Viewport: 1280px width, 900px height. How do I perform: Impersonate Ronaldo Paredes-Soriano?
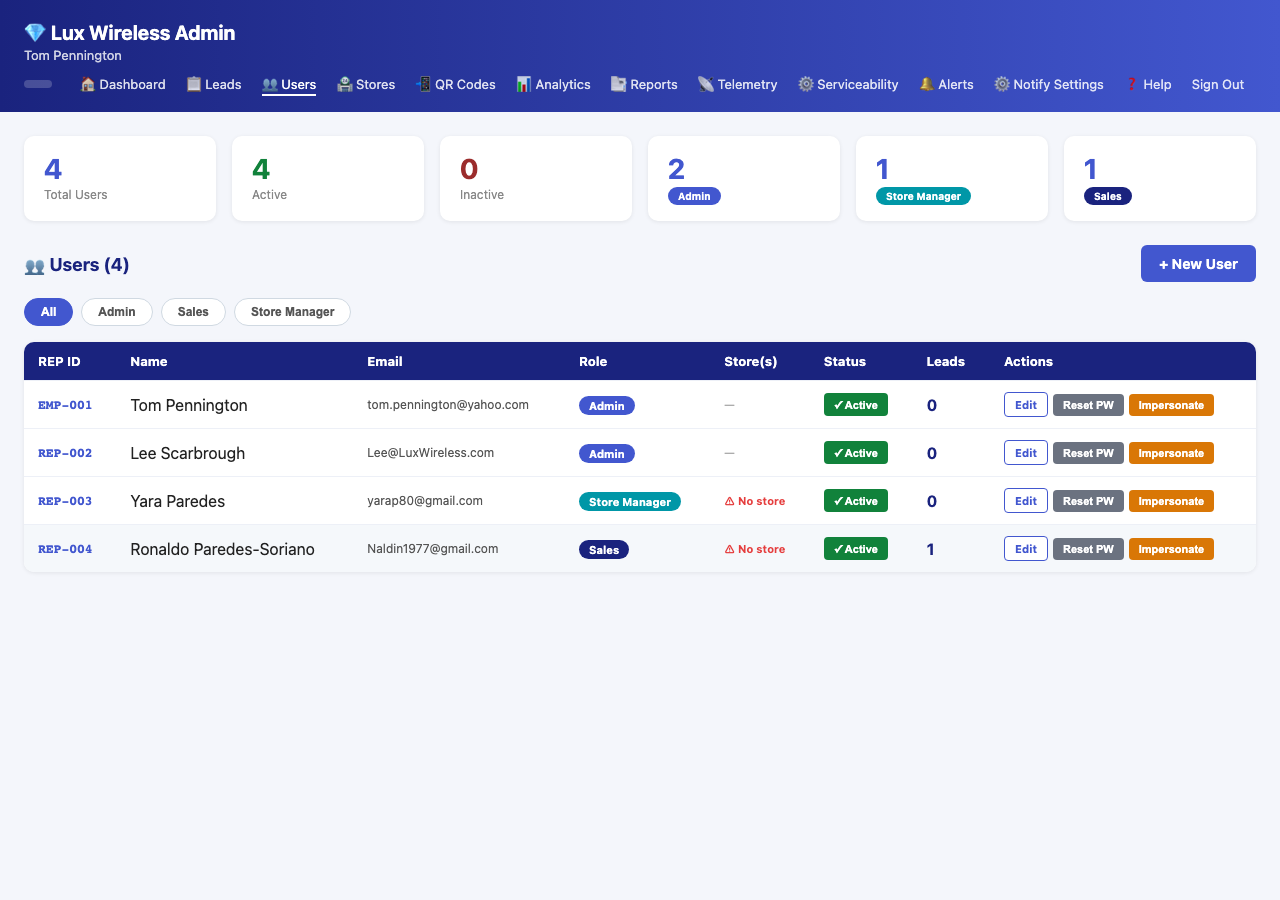[x=1171, y=549]
